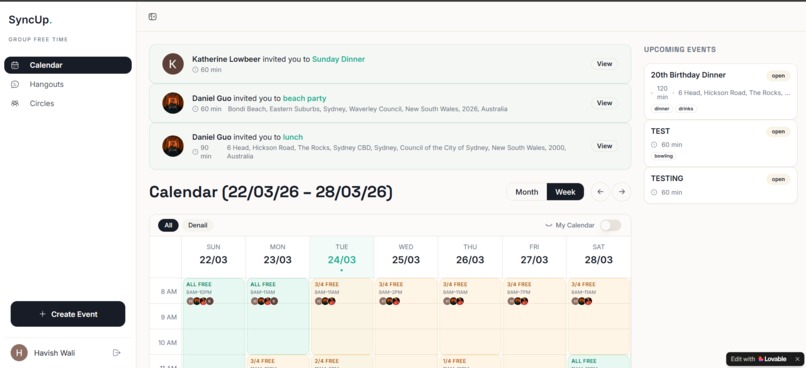
Task: Click the logout icon beside Havish Wali
Action: [x=116, y=353]
